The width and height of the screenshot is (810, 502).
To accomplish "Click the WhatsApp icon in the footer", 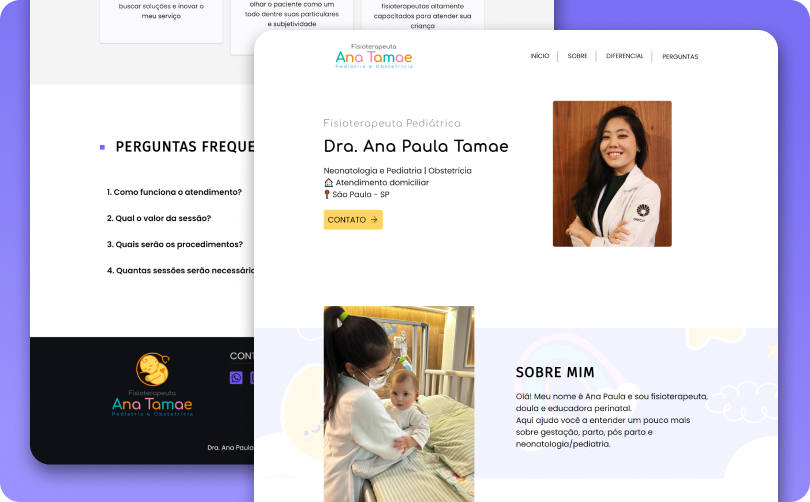I will click(236, 377).
